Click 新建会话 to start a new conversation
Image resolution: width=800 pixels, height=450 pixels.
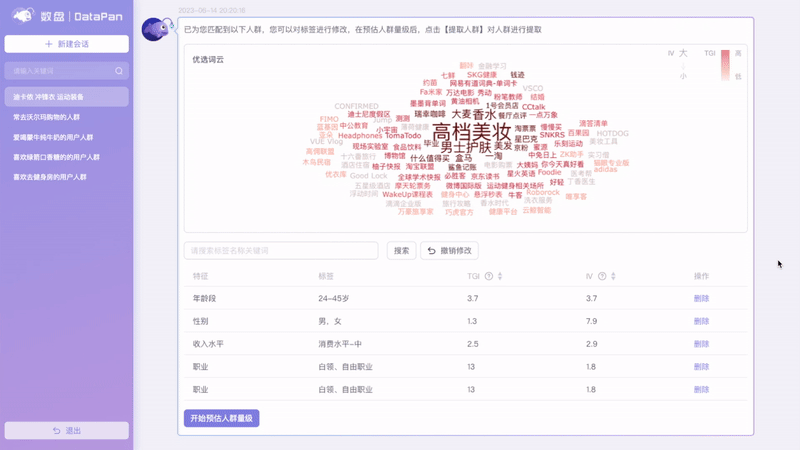(x=66, y=44)
